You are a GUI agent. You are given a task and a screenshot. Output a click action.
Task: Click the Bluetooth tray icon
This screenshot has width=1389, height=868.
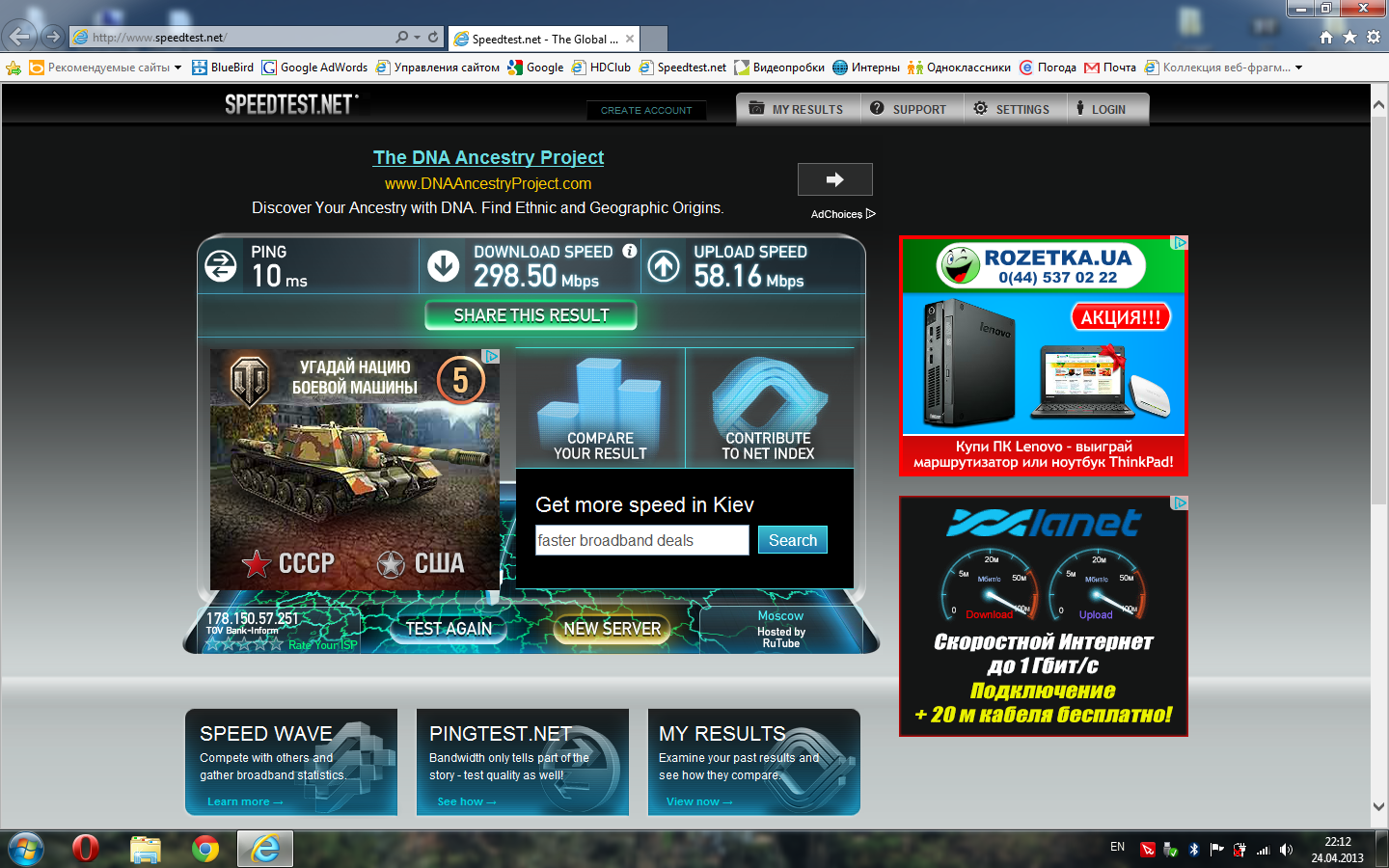(x=1193, y=850)
